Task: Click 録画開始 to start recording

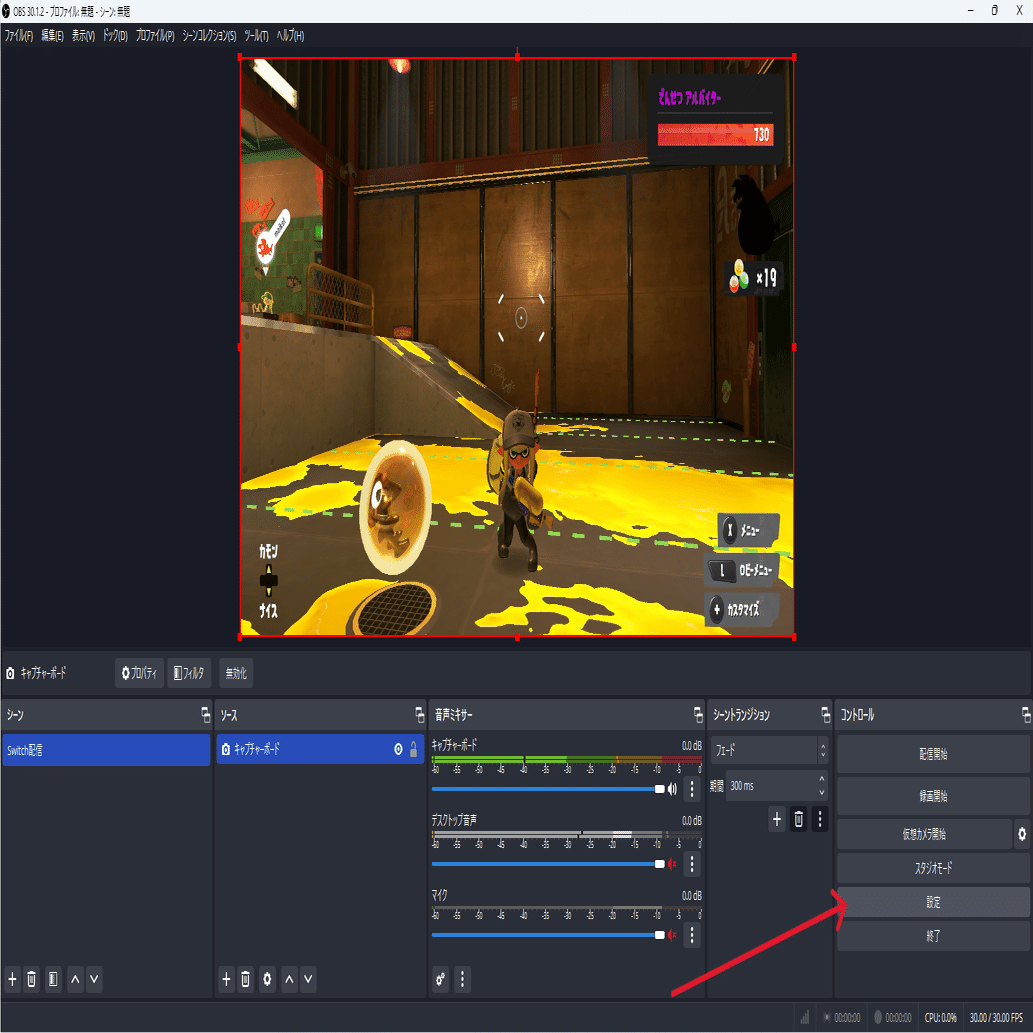Action: click(x=933, y=796)
